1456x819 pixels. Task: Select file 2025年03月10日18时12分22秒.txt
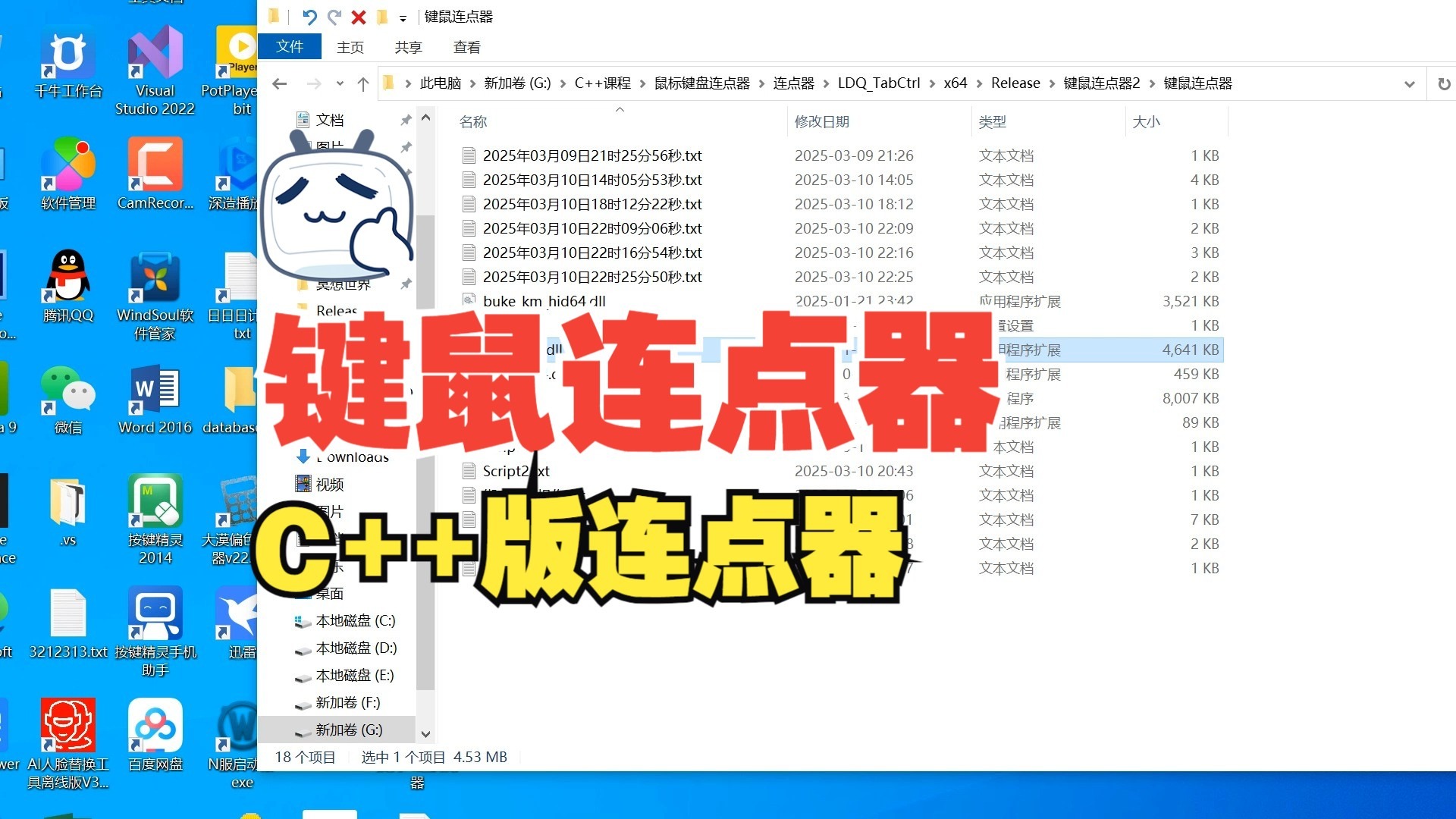(x=592, y=204)
